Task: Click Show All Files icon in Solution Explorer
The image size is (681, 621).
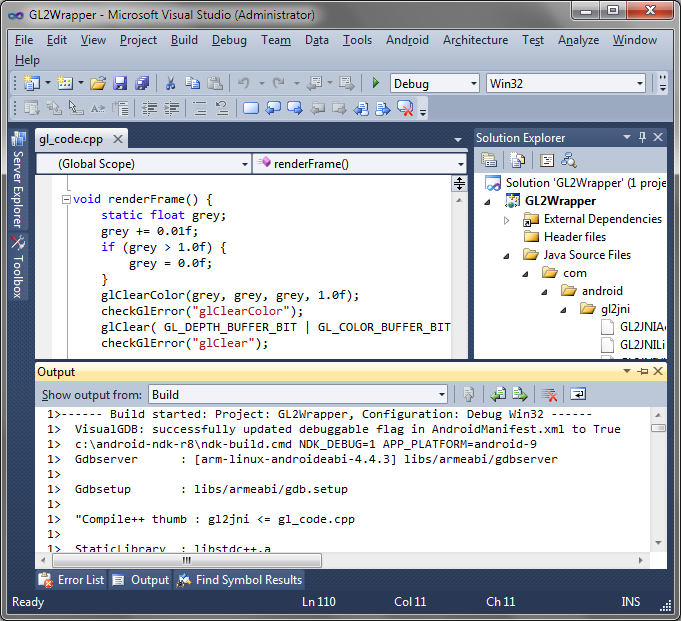Action: (x=517, y=160)
